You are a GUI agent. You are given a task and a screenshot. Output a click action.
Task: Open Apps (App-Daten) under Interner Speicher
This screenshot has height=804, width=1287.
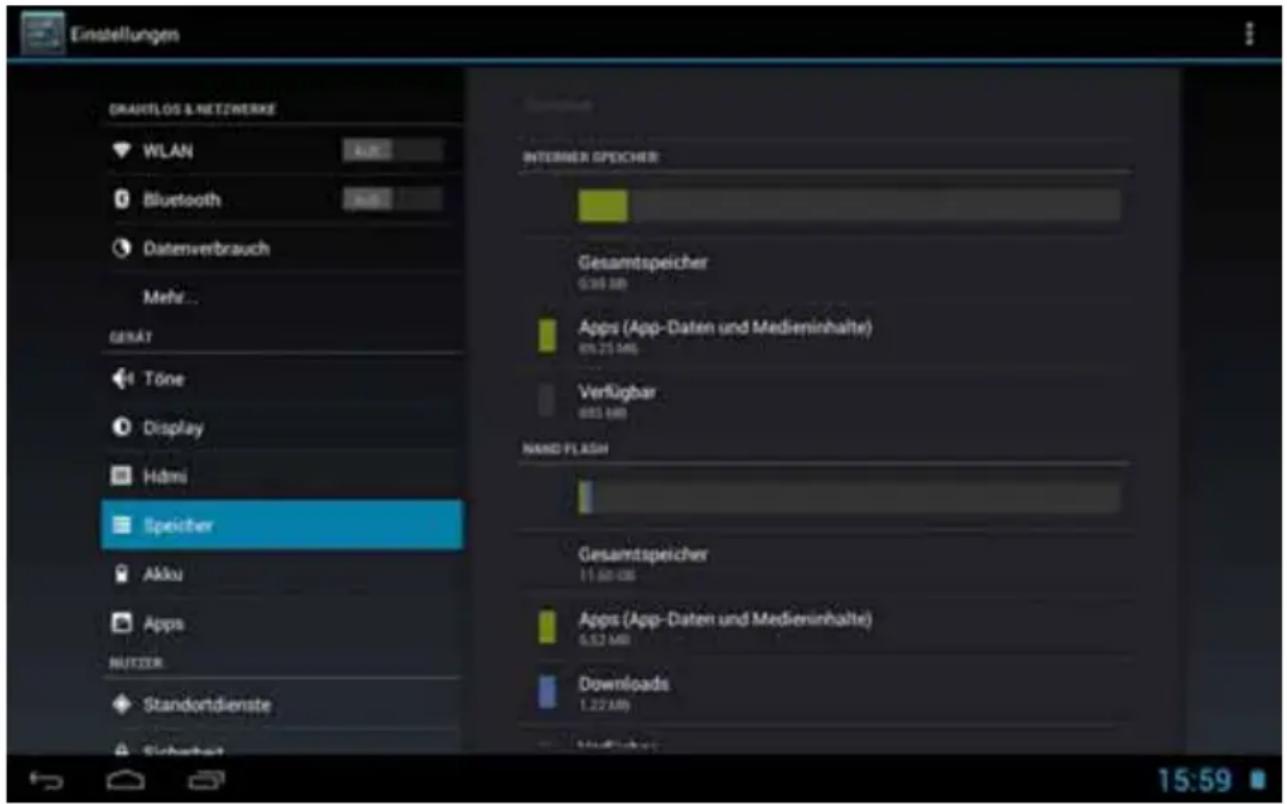click(x=825, y=336)
